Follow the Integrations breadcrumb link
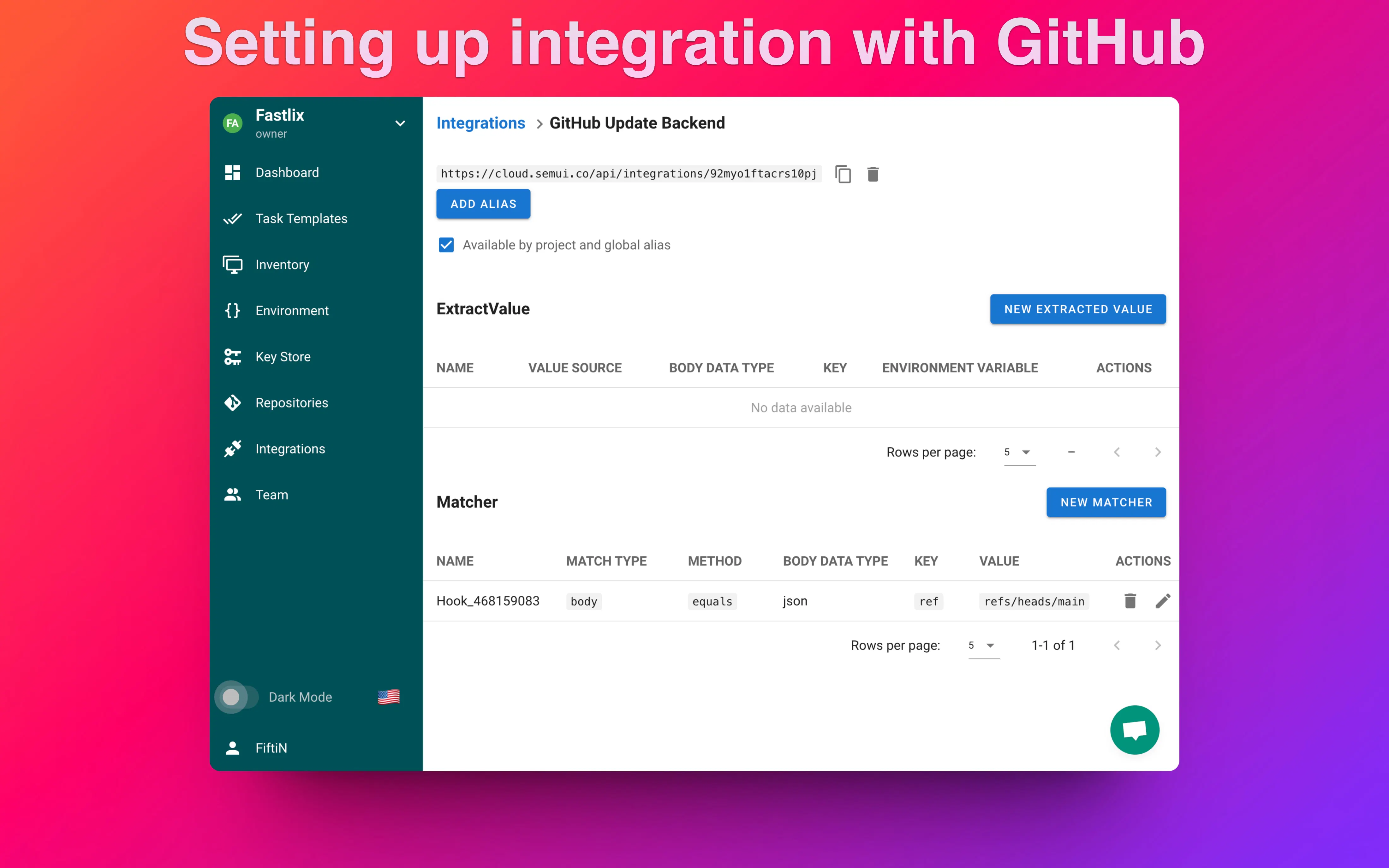Viewport: 1389px width, 868px height. pos(480,123)
